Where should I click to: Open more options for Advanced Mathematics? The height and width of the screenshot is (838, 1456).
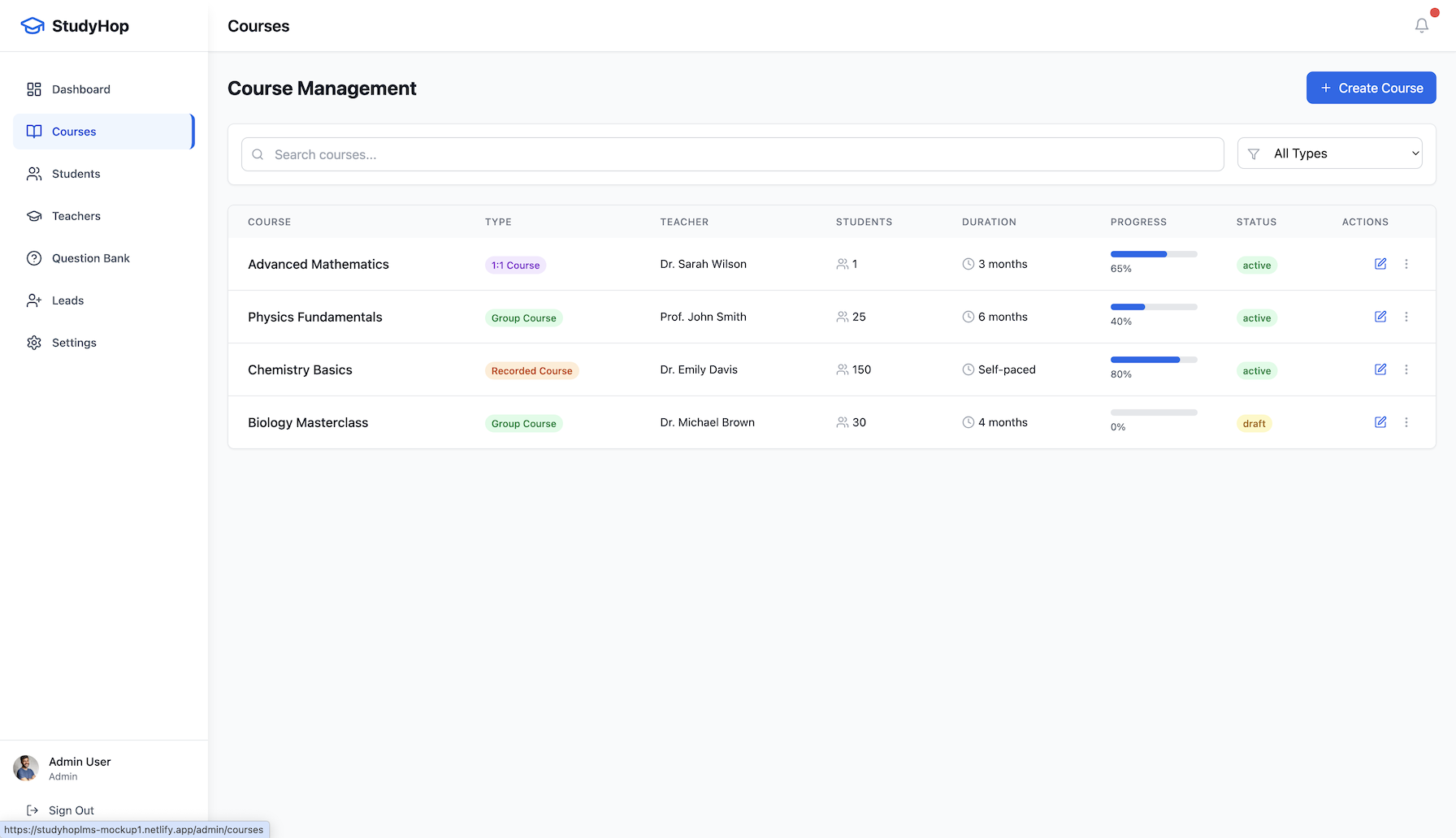coord(1406,264)
